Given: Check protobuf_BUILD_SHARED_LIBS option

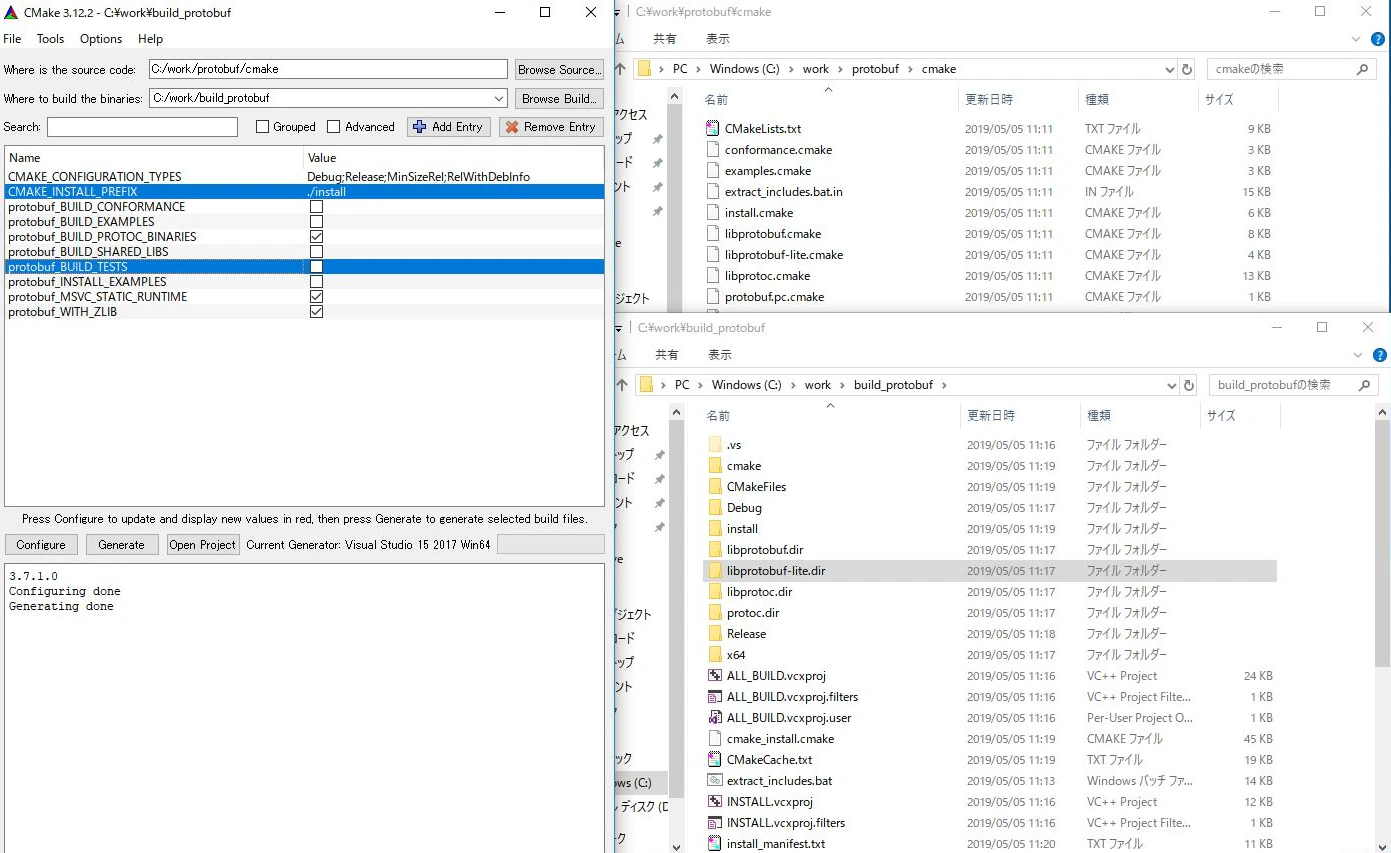Looking at the screenshot, I should coord(316,252).
